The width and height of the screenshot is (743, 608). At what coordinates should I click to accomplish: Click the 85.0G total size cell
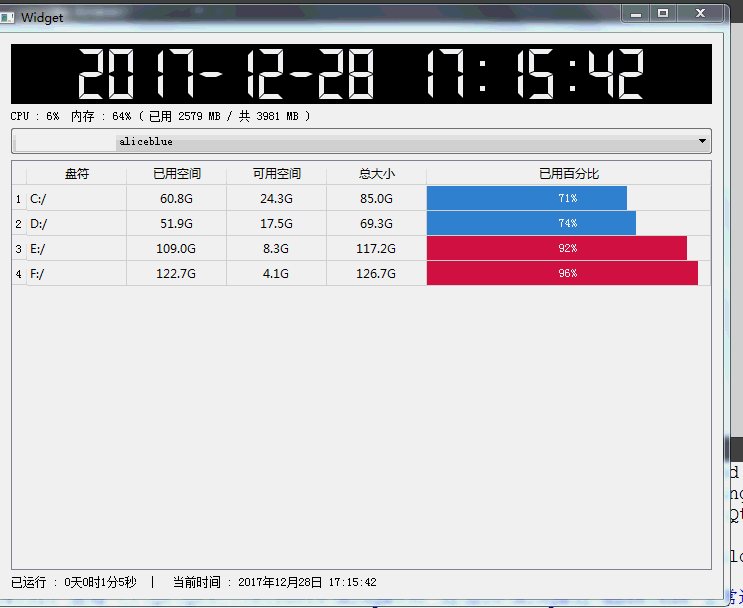click(377, 199)
